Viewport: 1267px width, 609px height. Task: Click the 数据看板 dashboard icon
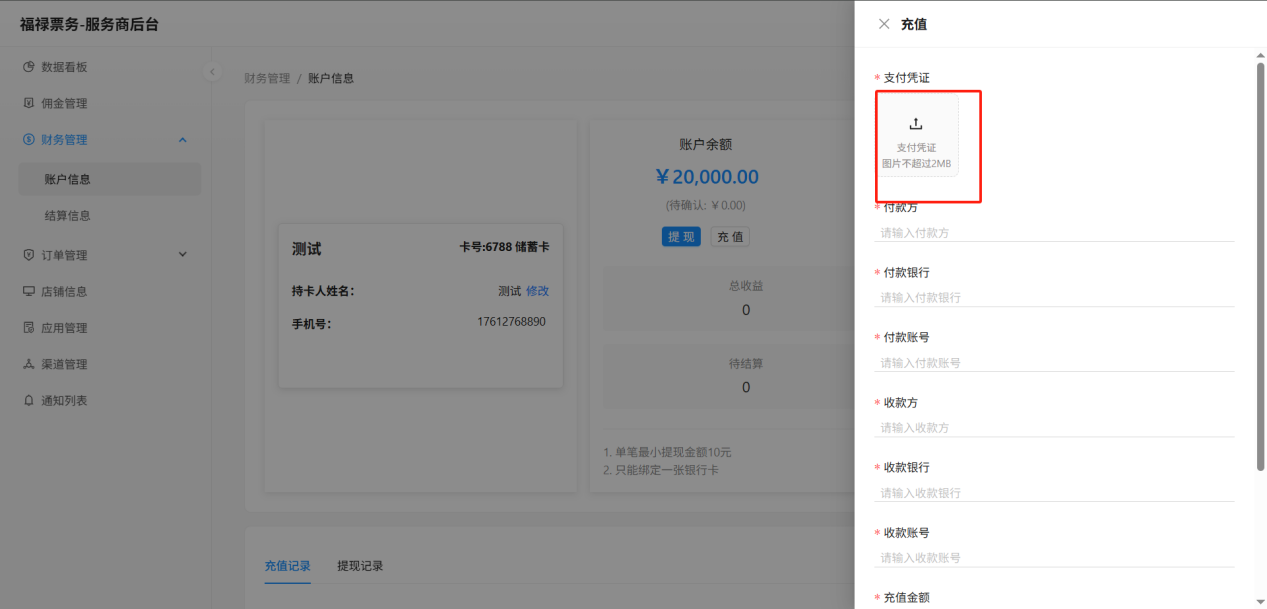(x=29, y=67)
